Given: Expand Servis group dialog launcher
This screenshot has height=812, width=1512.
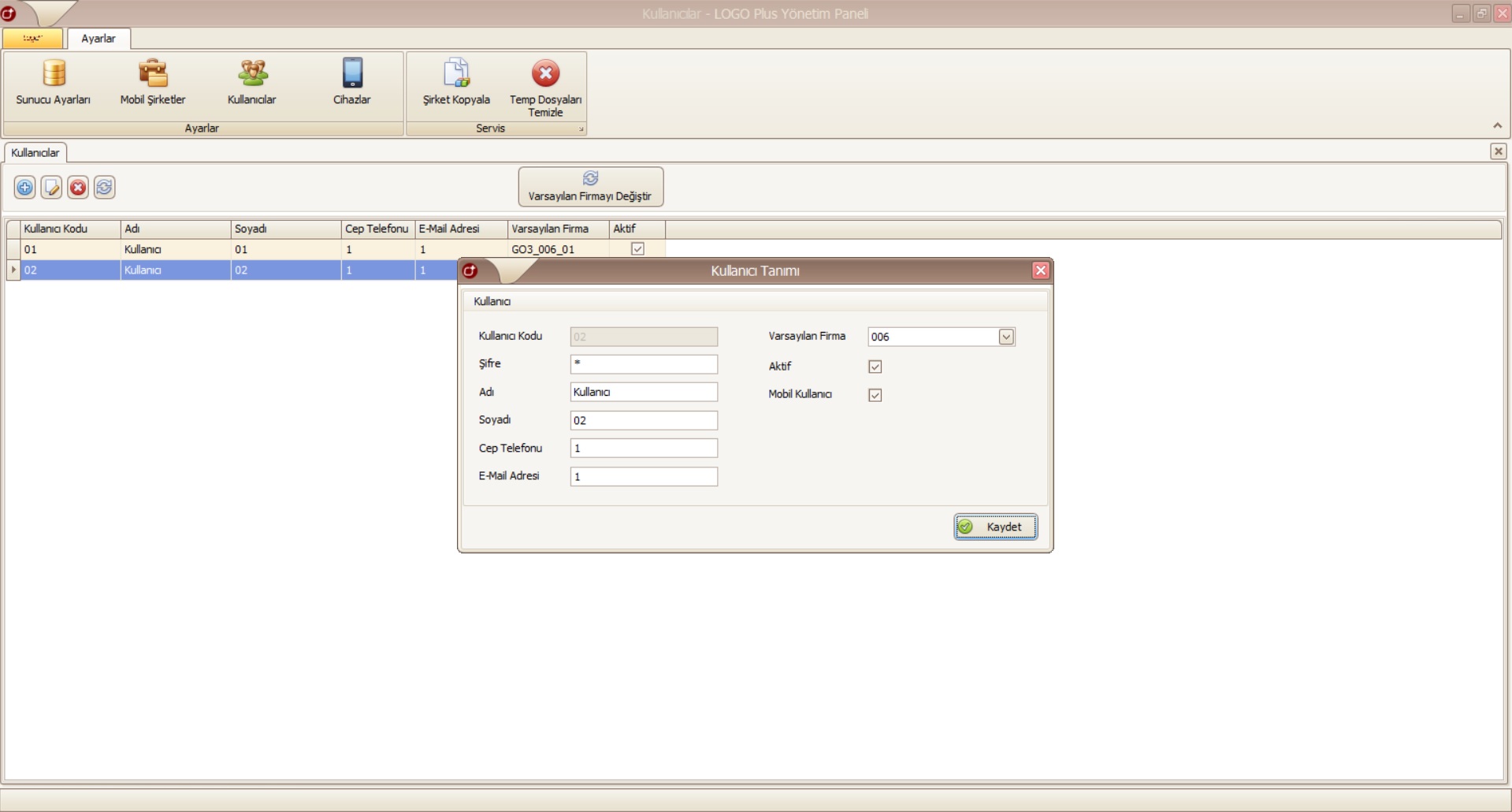Looking at the screenshot, I should (581, 129).
